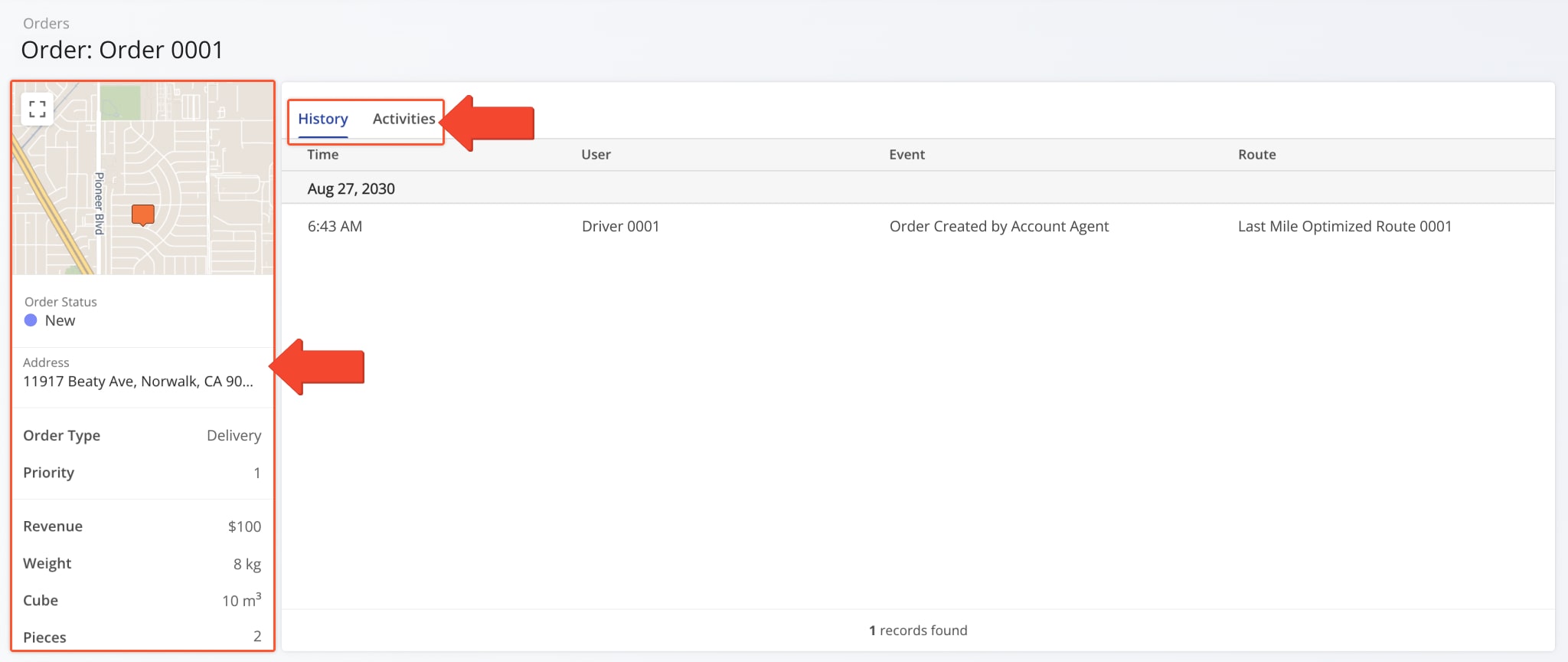Select the History tab
1568x662 pixels.
pyautogui.click(x=323, y=119)
